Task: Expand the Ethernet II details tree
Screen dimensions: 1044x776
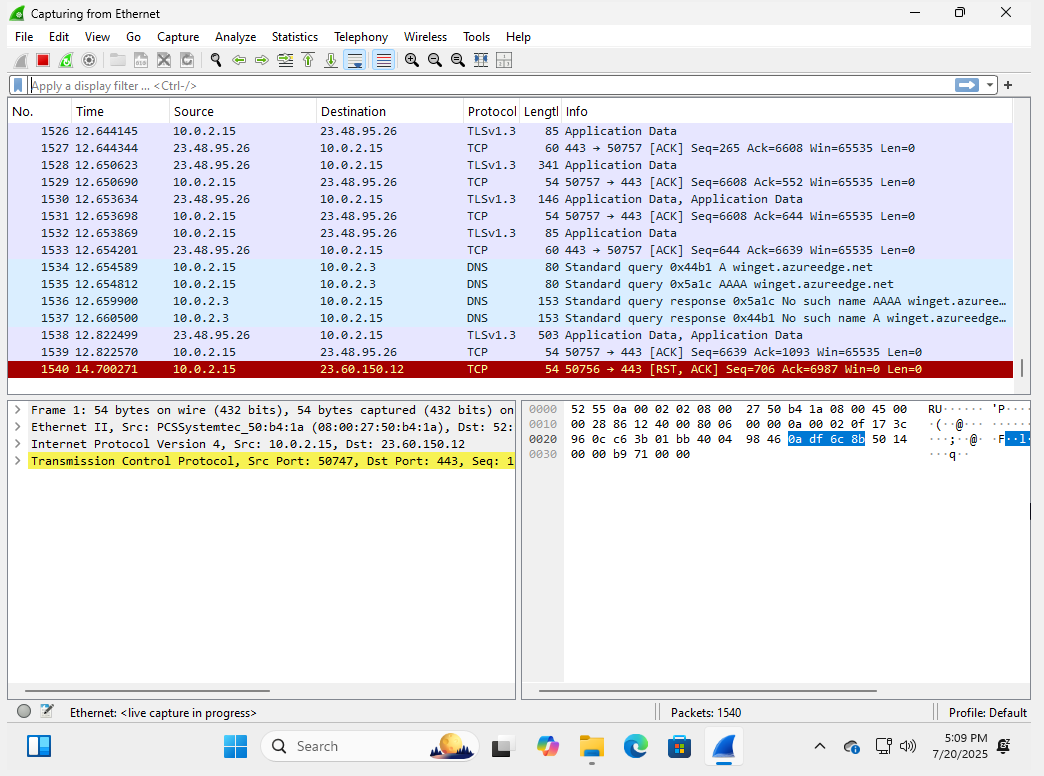Action: pos(18,427)
